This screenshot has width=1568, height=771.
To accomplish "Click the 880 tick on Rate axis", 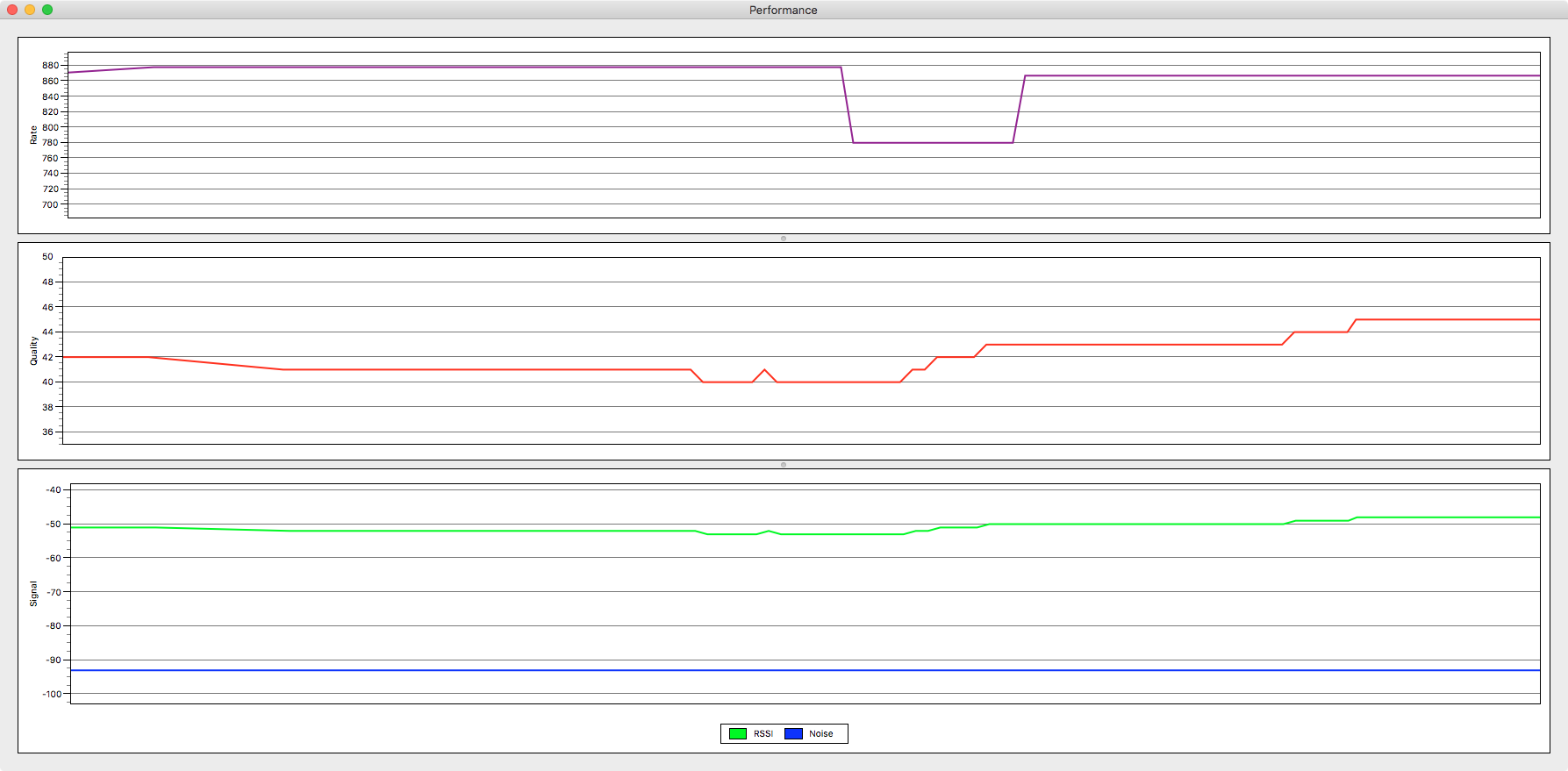I will coord(51,66).
